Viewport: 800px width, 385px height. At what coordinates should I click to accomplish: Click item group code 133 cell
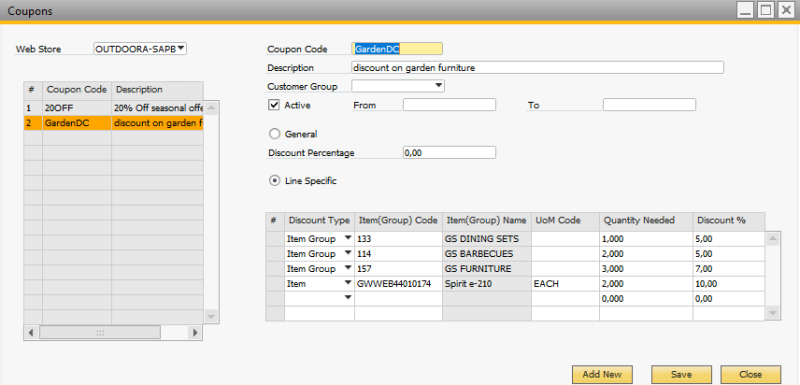(398, 239)
